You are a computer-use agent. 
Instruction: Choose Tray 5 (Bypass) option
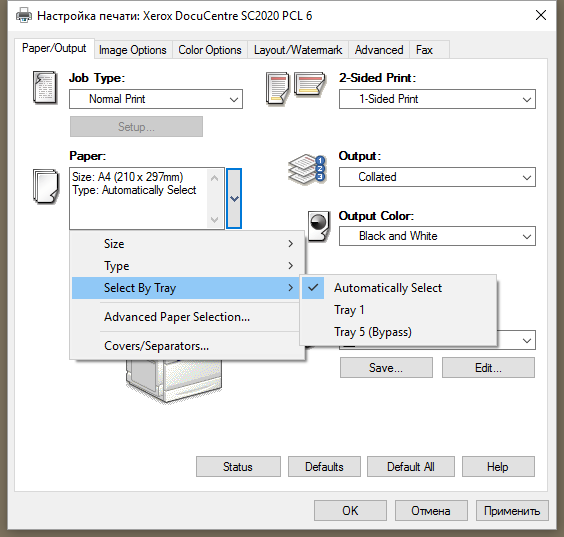[x=399, y=332]
